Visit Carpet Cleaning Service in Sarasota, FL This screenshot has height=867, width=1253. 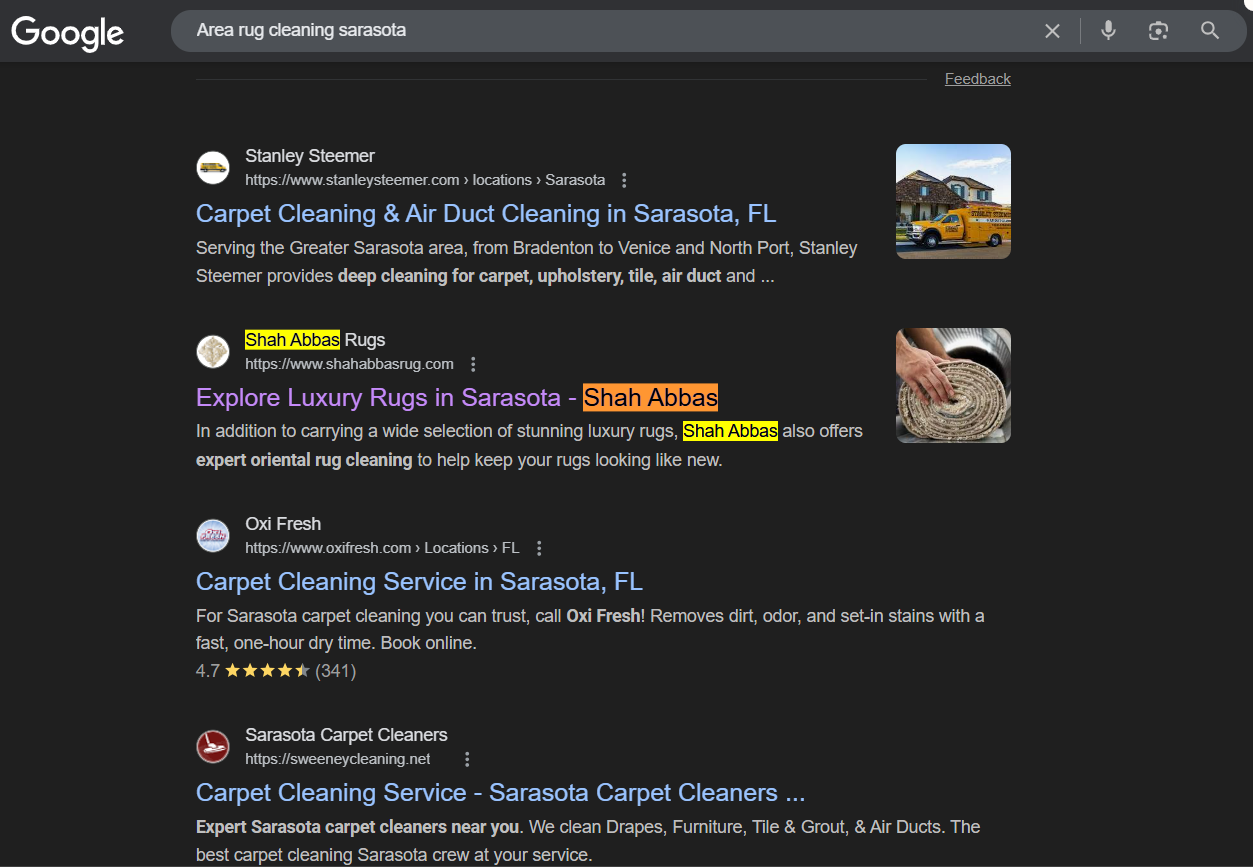[x=419, y=582]
